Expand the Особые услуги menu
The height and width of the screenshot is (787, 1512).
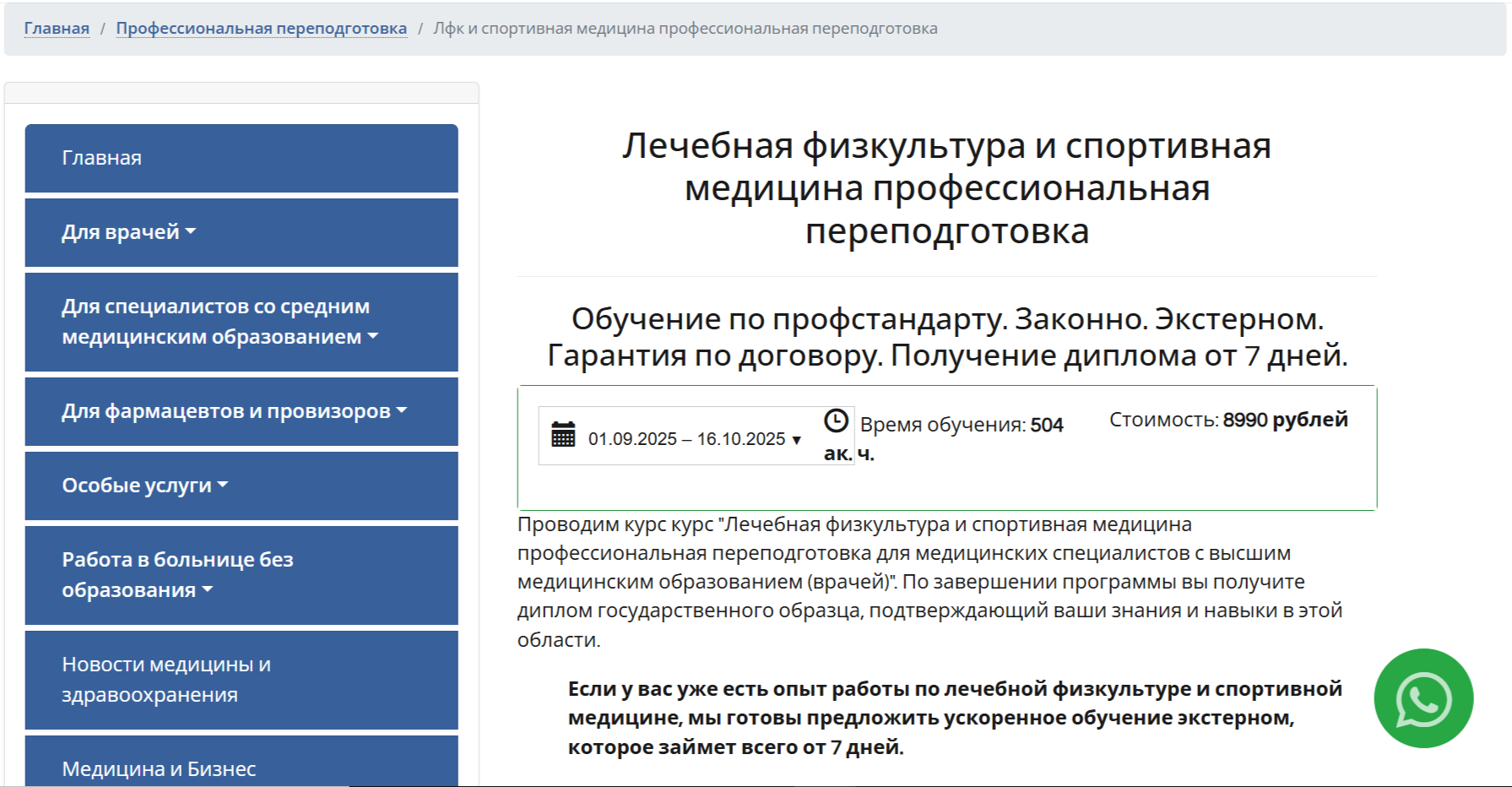point(241,486)
